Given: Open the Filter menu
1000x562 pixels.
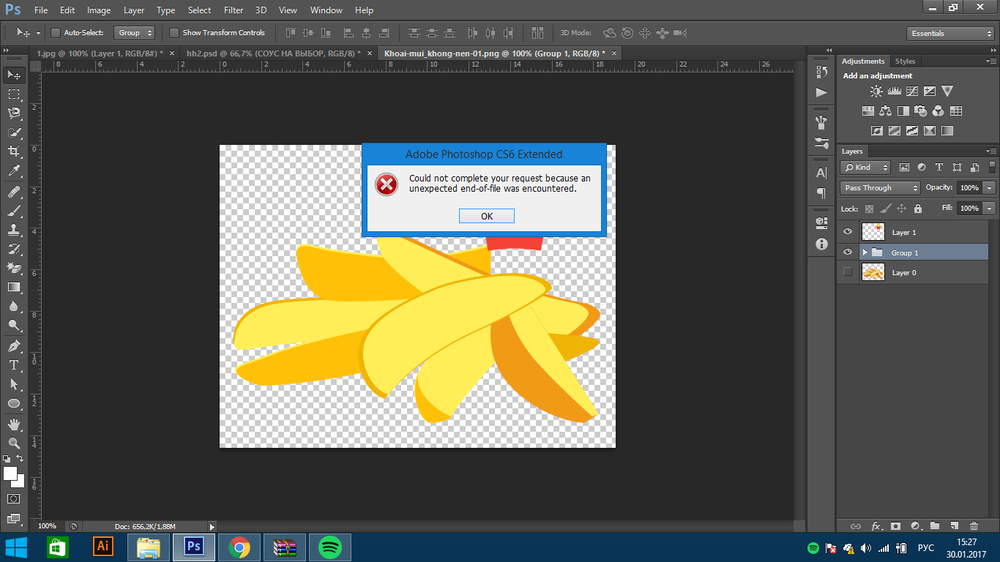Looking at the screenshot, I should click(x=233, y=10).
